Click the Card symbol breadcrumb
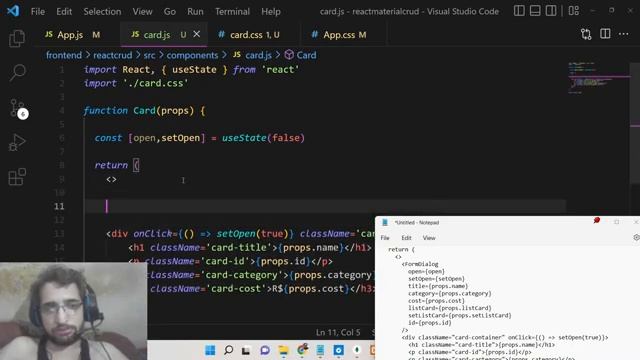 pyautogui.click(x=301, y=55)
